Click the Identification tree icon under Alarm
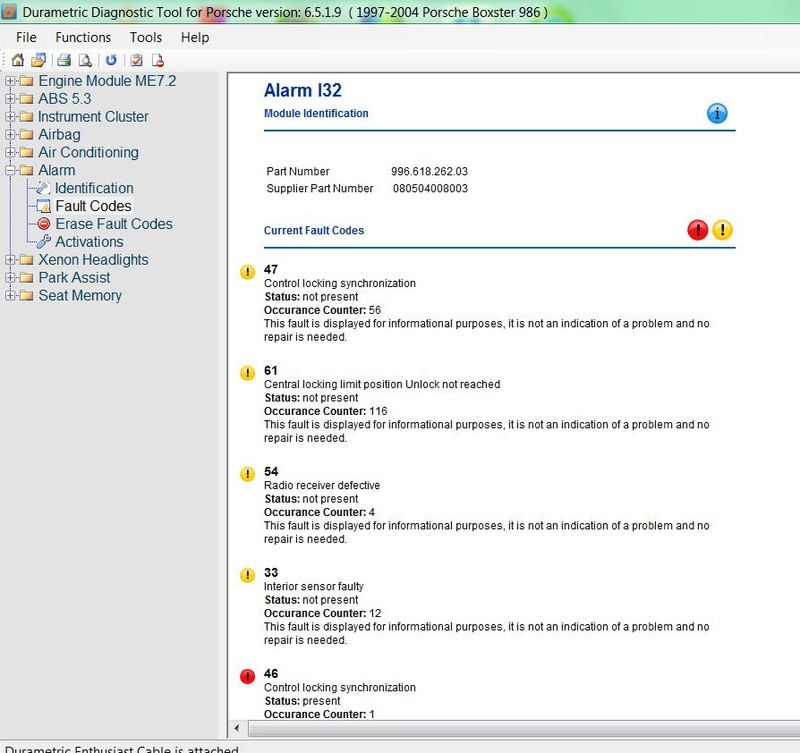 (x=44, y=188)
